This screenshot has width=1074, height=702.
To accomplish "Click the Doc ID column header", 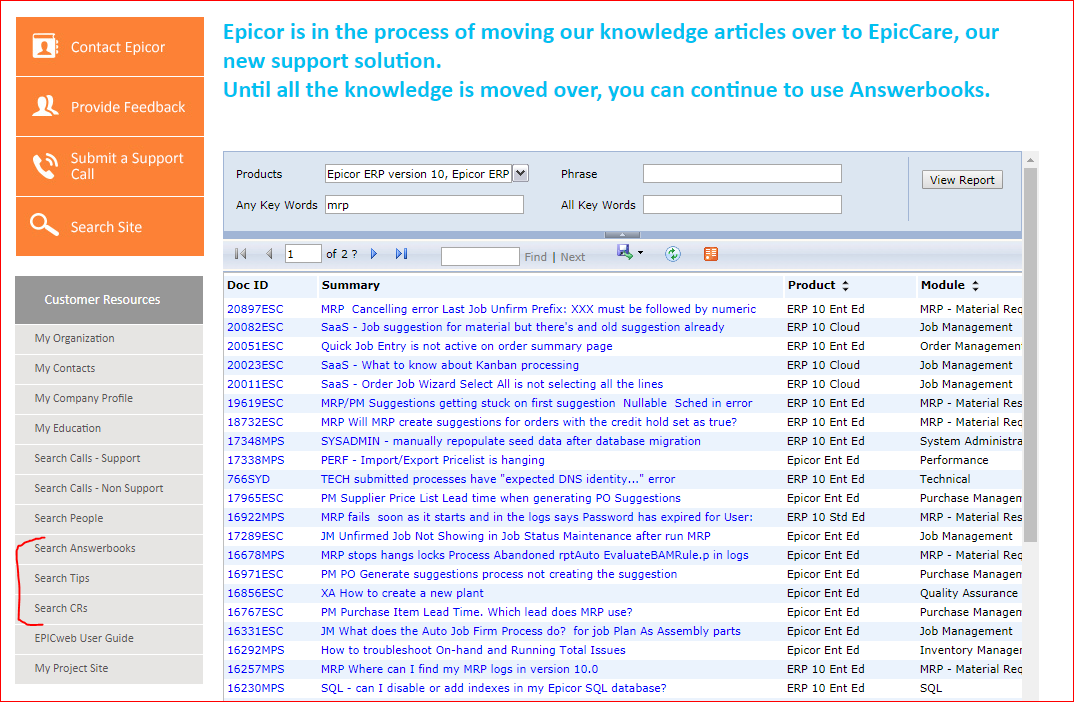I will (248, 285).
